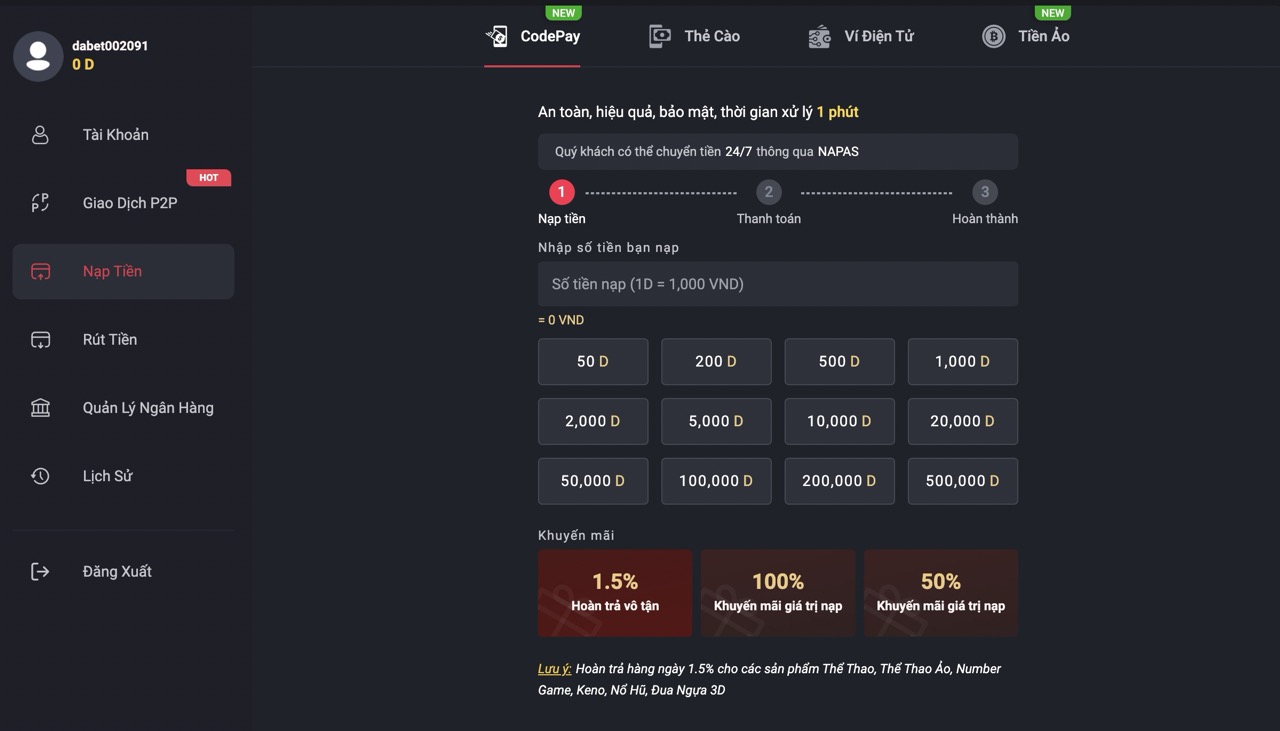
Task: Select the 100% Khuyến mãi promotion card
Action: coord(778,593)
